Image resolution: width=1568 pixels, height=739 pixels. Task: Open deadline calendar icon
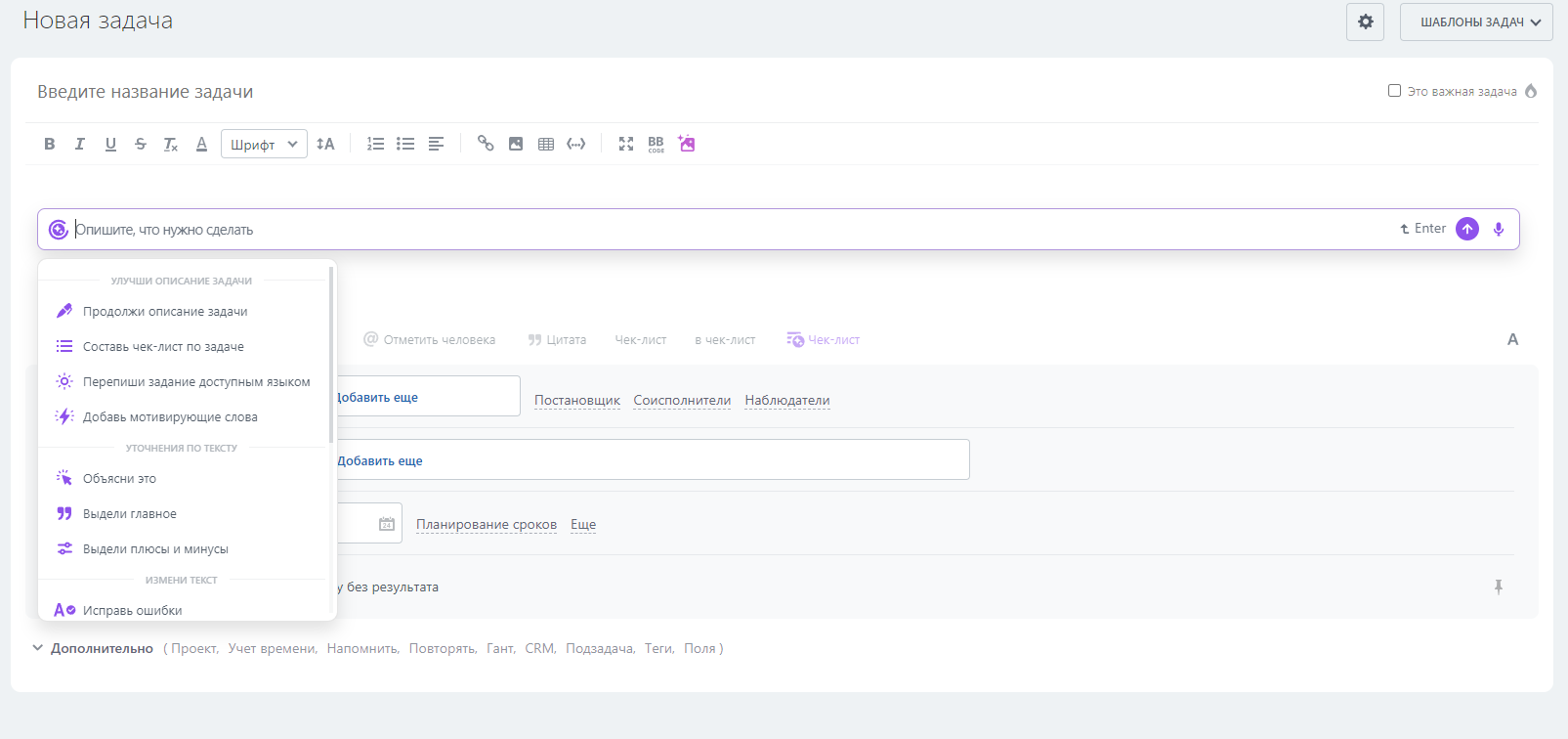(x=387, y=524)
